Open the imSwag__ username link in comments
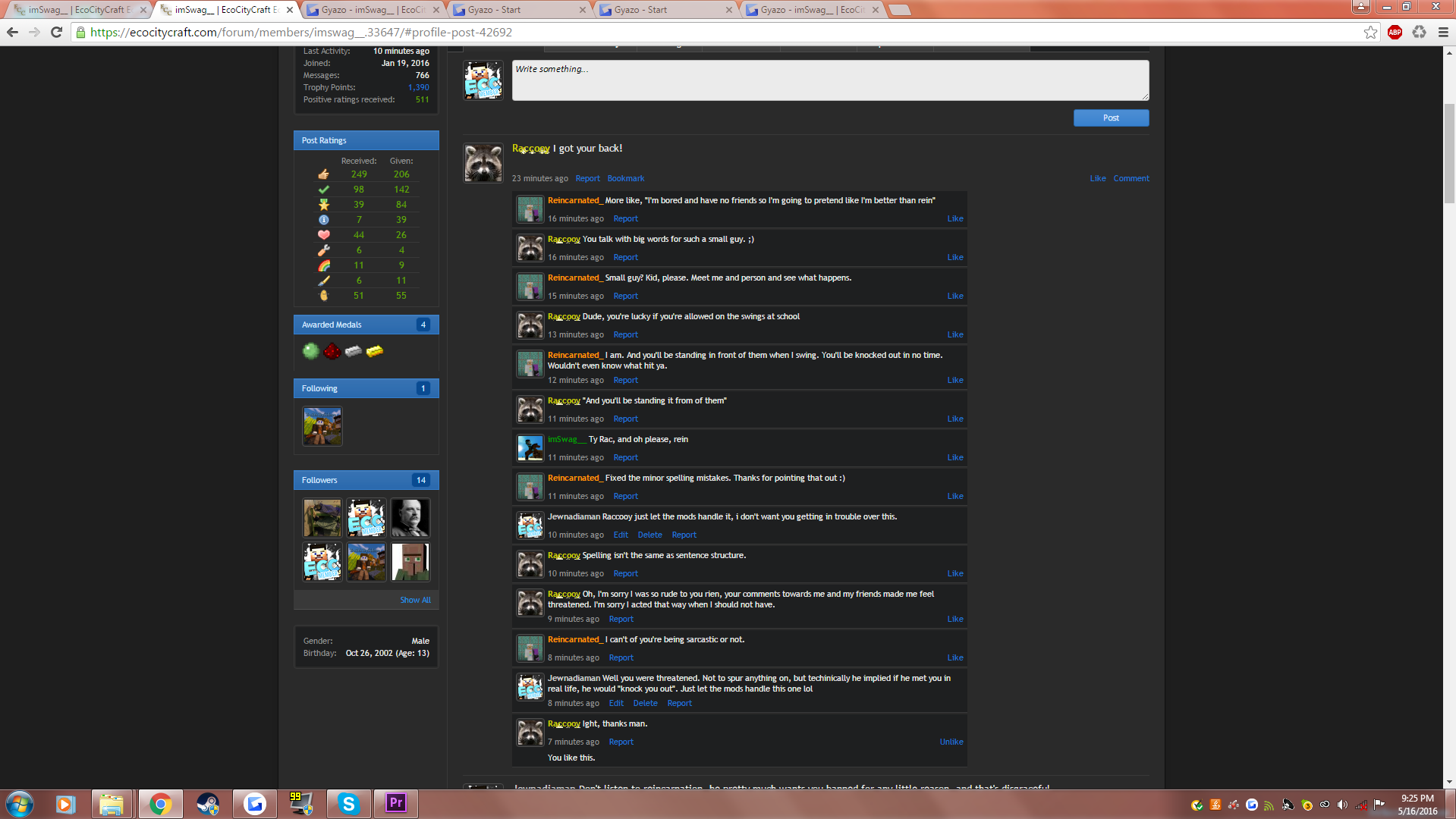 click(x=567, y=439)
